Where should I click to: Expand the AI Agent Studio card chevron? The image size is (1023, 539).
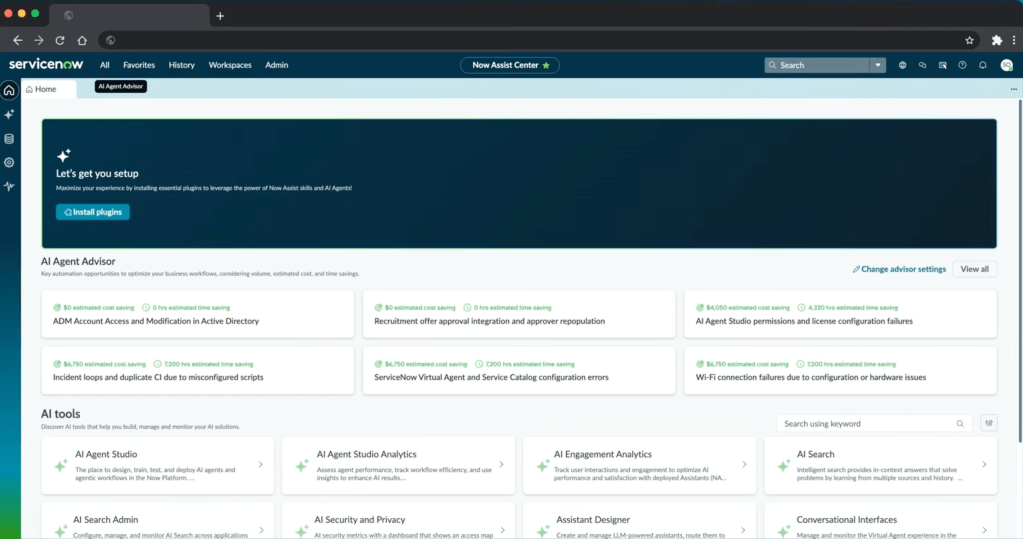pyautogui.click(x=260, y=465)
